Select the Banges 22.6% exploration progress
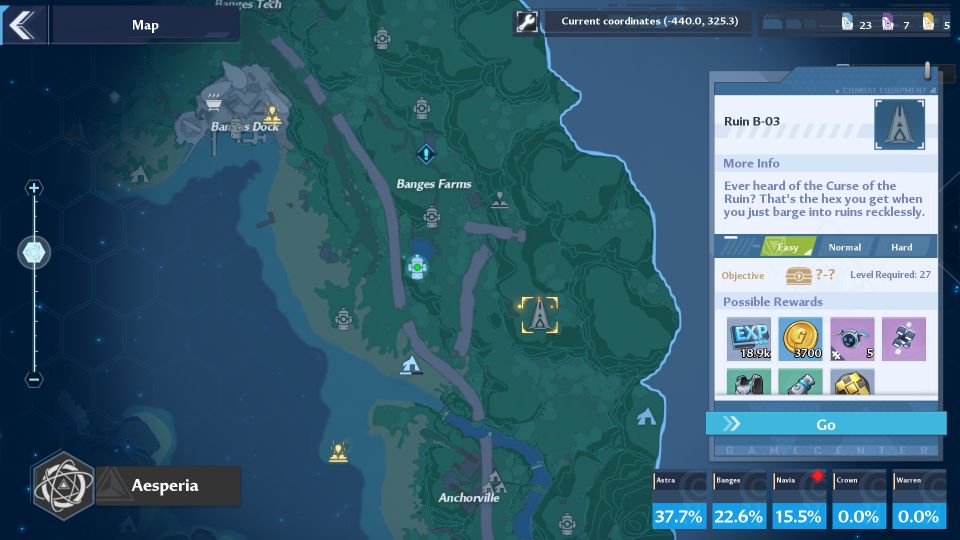This screenshot has height=540, width=960. [738, 499]
